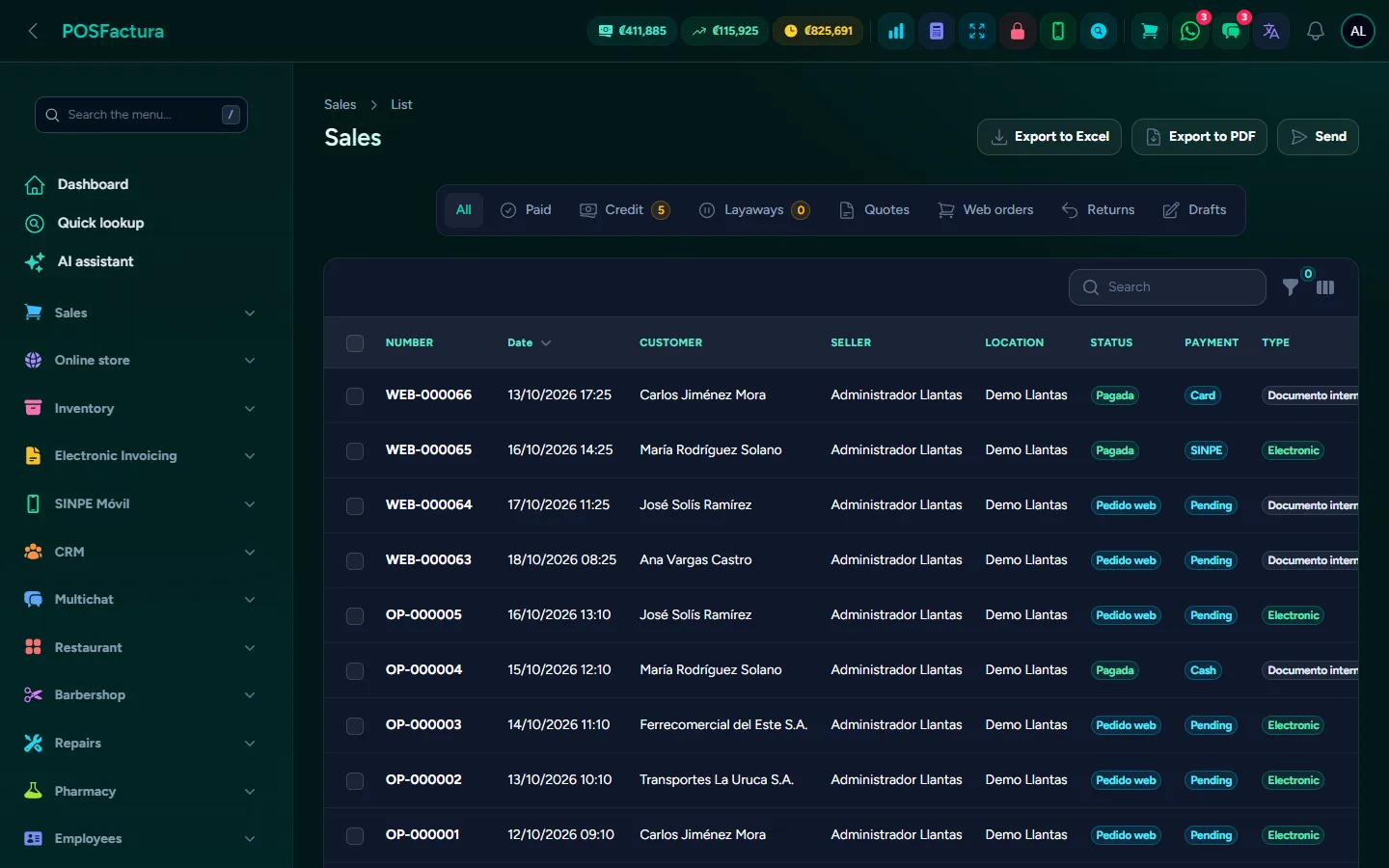Toggle fullscreen mode icon

pos(977,31)
